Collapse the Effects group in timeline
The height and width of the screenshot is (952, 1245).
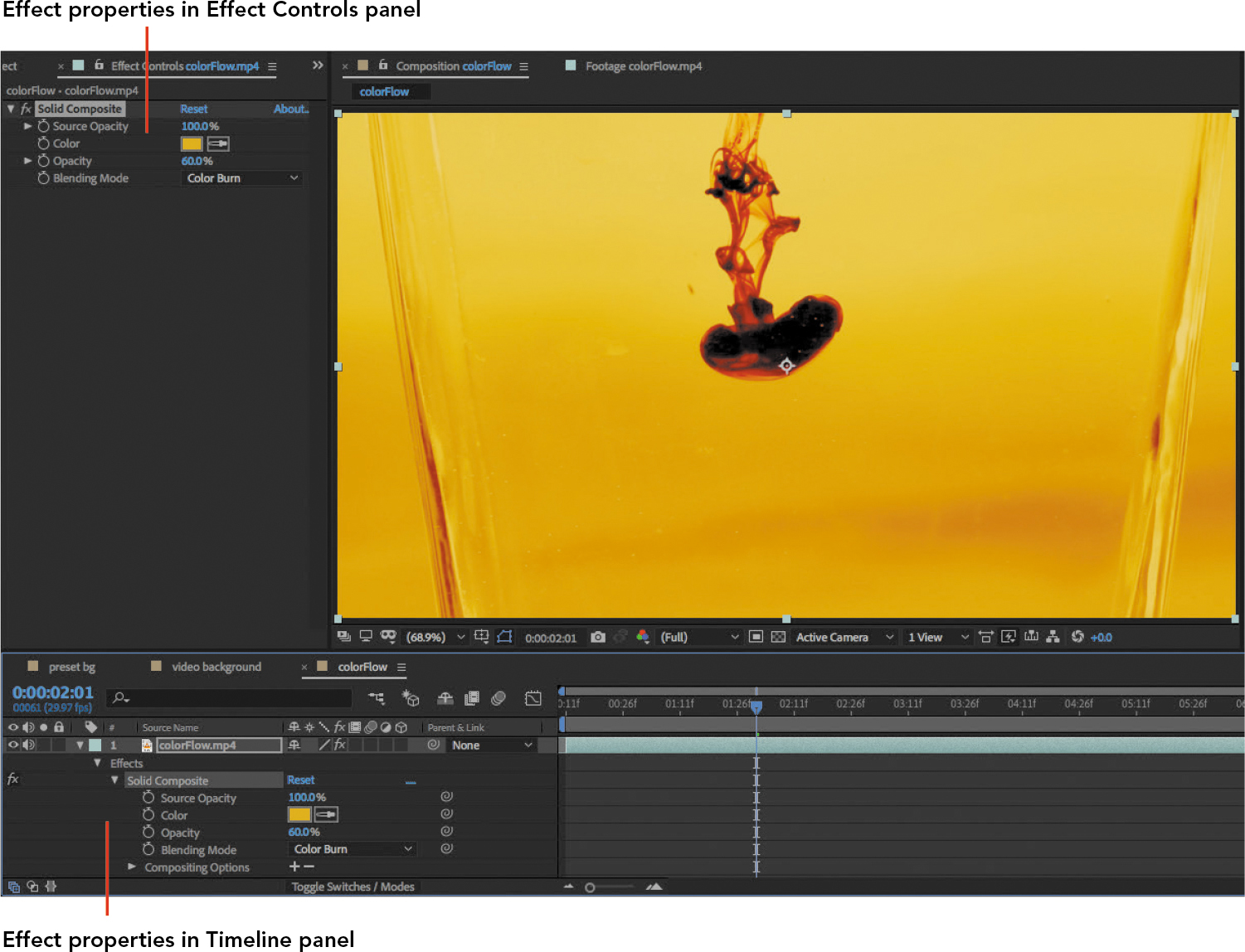[x=97, y=762]
